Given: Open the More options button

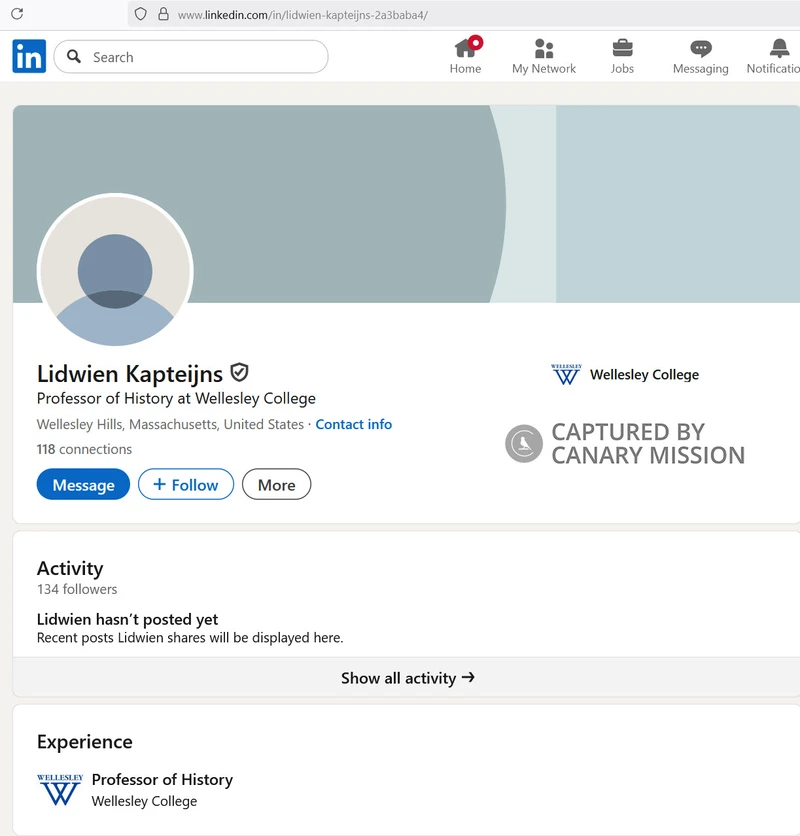Looking at the screenshot, I should (x=276, y=484).
